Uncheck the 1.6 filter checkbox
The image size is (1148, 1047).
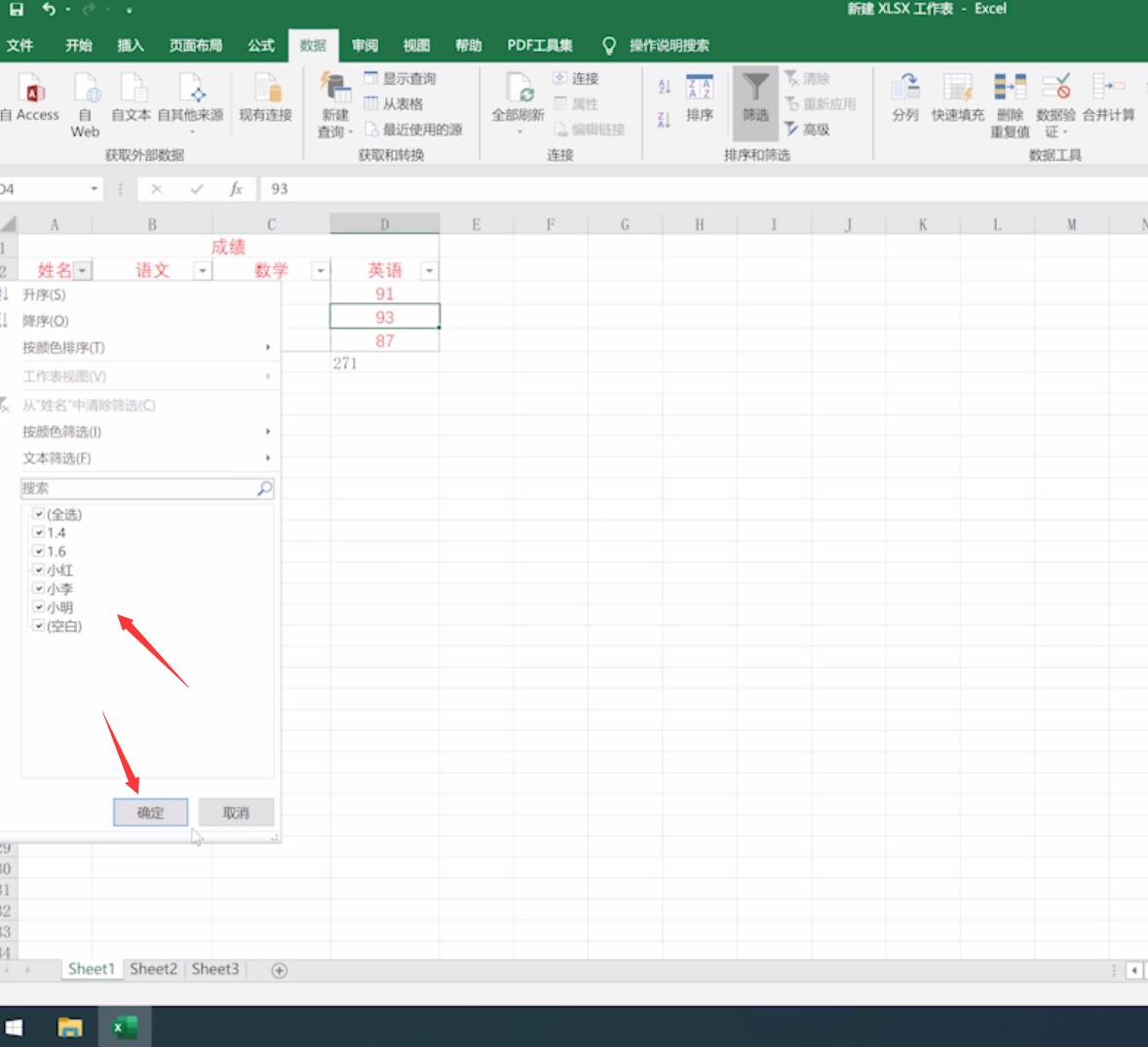(39, 551)
